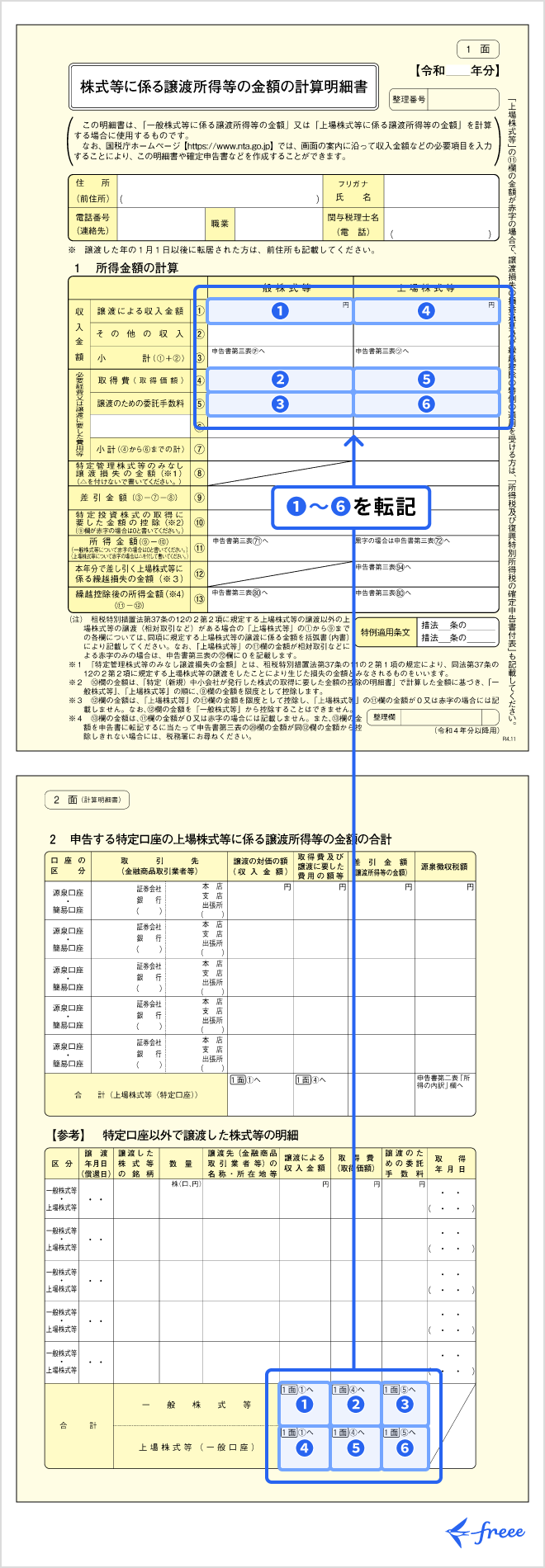The height and width of the screenshot is (1568, 545).
Task: Click the 2面(計算明細書) page label
Action: [88, 800]
